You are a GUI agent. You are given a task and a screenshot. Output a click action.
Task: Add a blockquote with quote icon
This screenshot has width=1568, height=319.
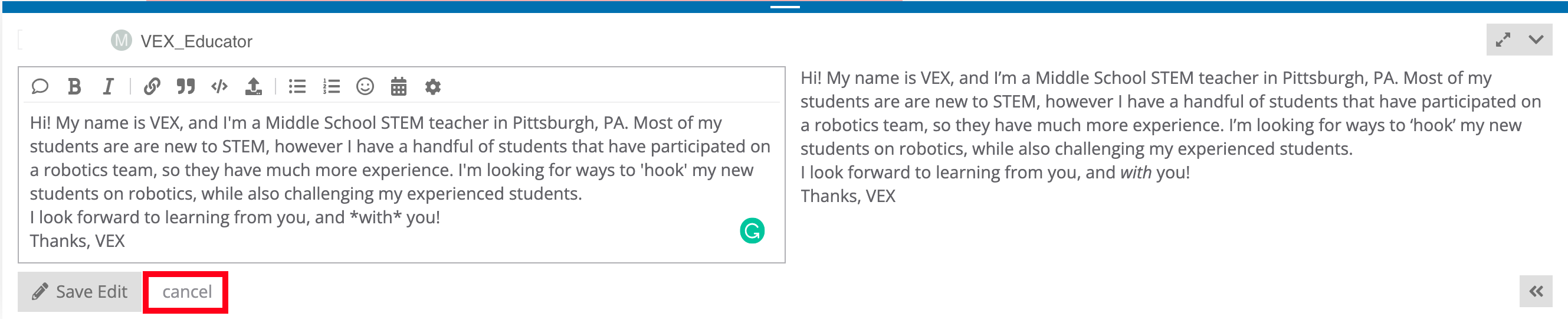pos(186,87)
